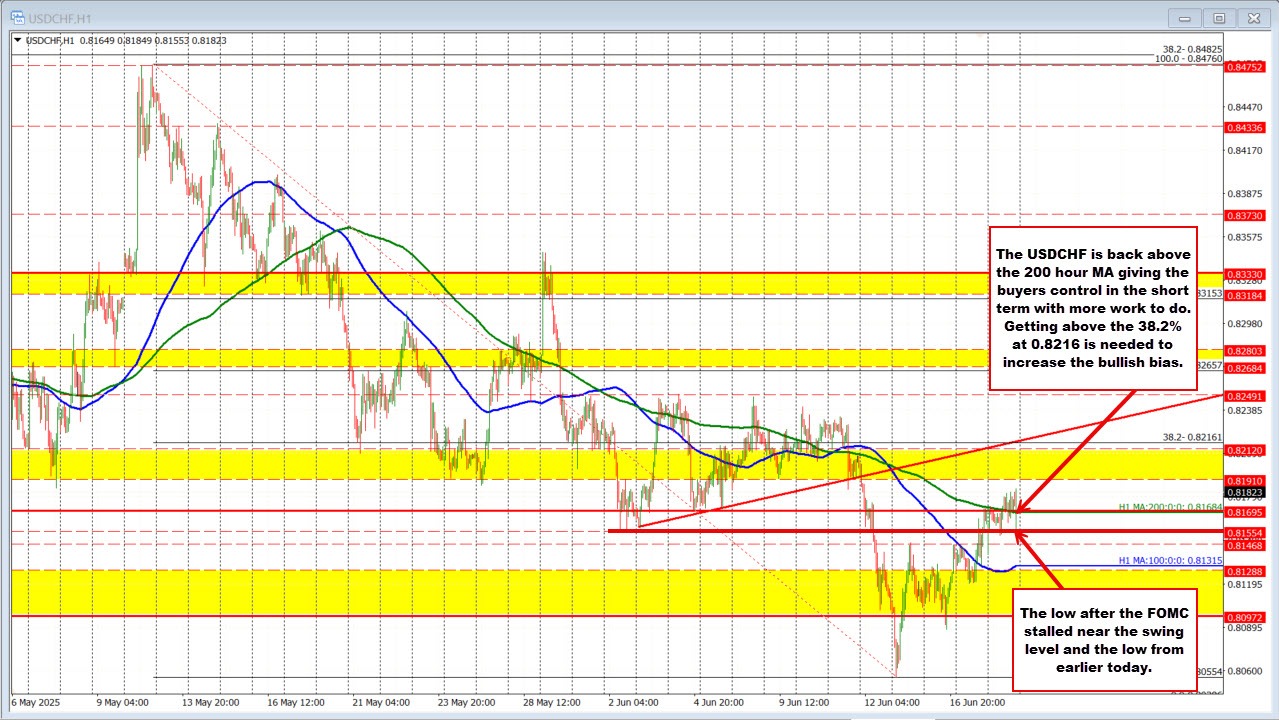Select the H1 MA:100 label reading 0.81315
This screenshot has width=1279, height=720.
click(x=1169, y=560)
